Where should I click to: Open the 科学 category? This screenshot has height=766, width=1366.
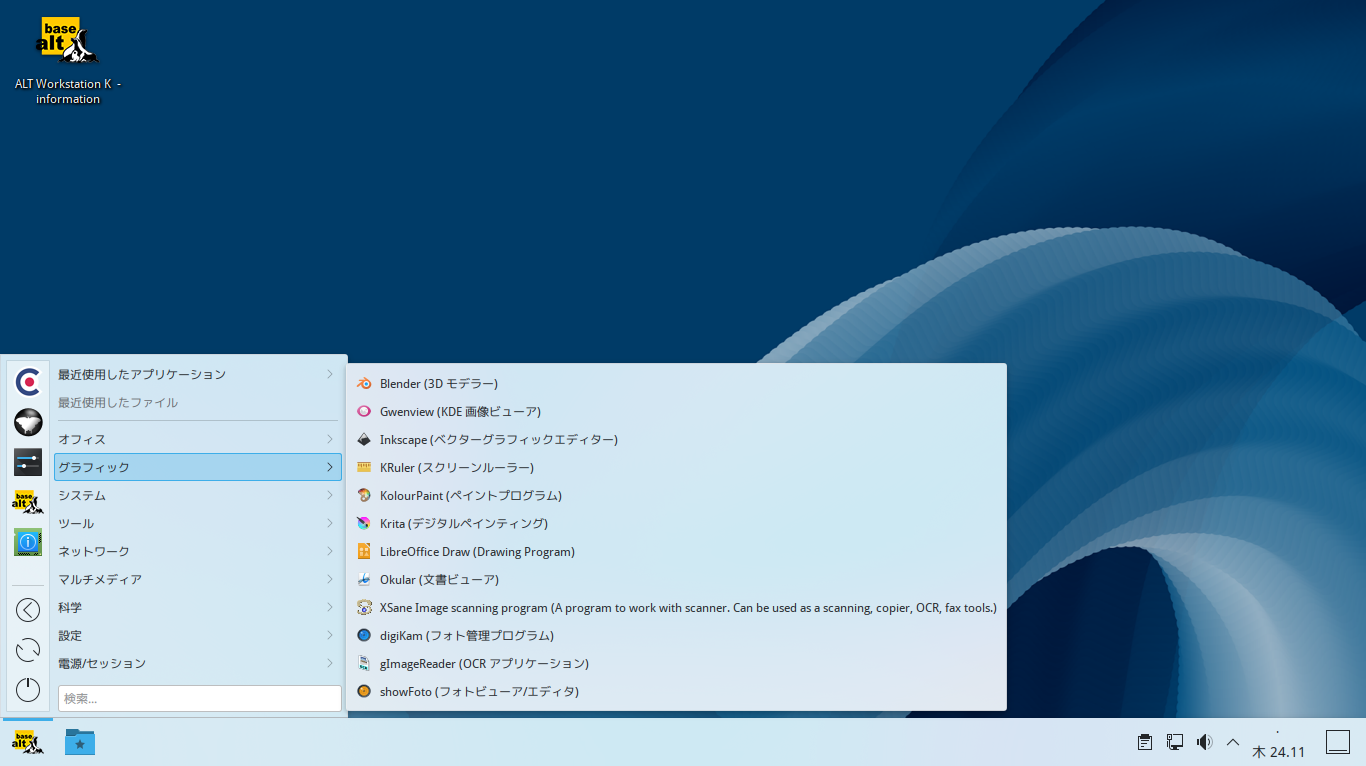click(x=198, y=607)
